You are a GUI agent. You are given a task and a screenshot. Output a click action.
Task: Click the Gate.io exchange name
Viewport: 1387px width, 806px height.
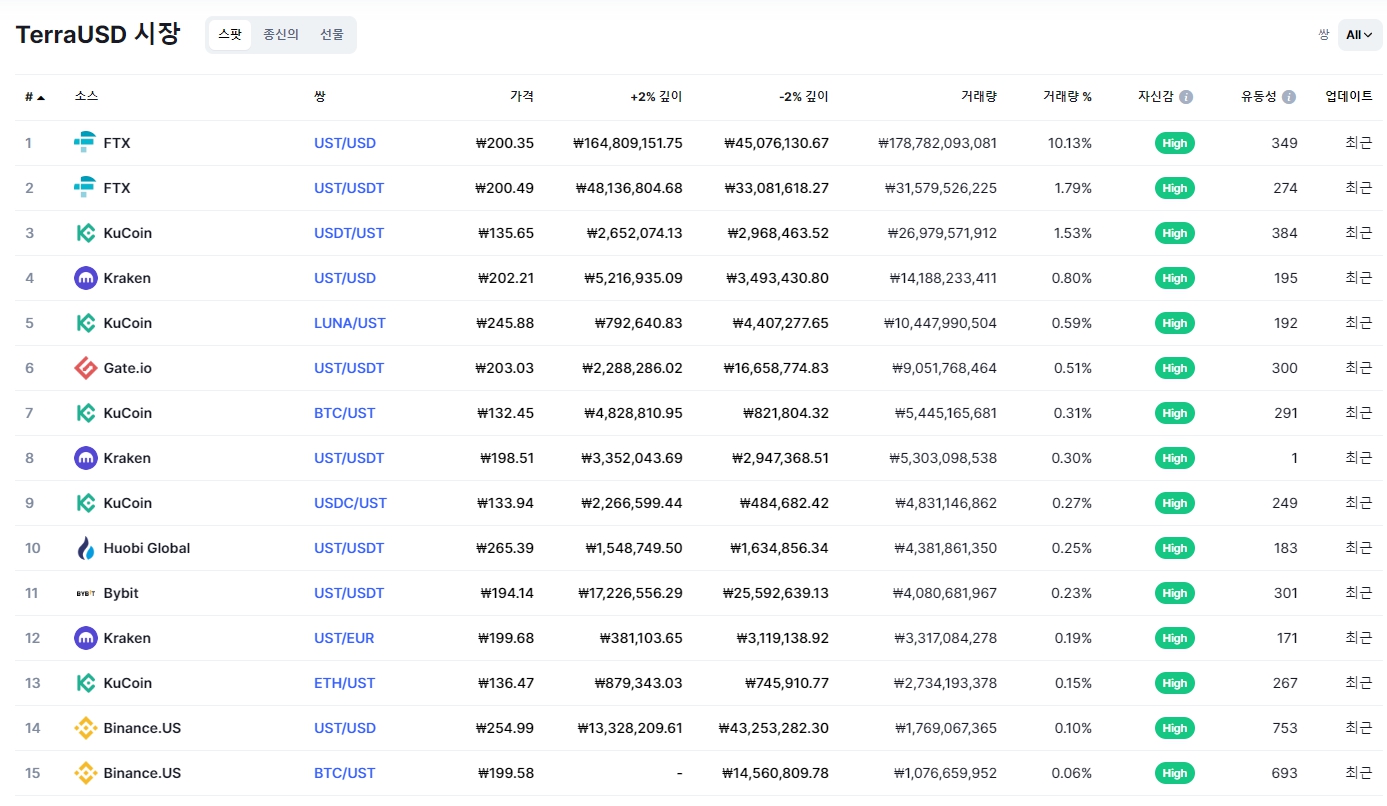point(128,368)
